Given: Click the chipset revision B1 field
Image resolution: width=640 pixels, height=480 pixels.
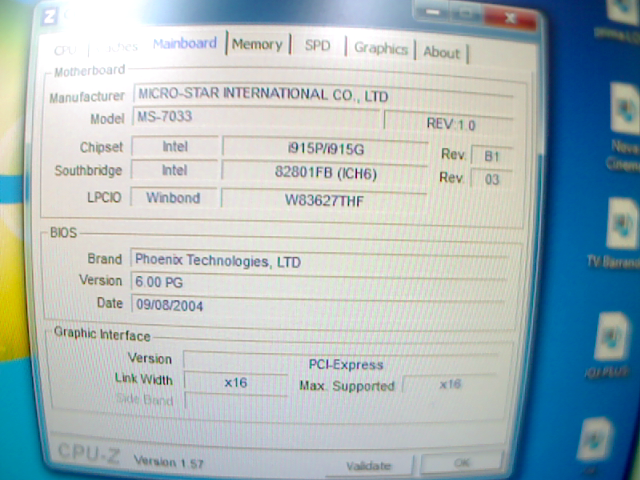Looking at the screenshot, I should [x=491, y=156].
